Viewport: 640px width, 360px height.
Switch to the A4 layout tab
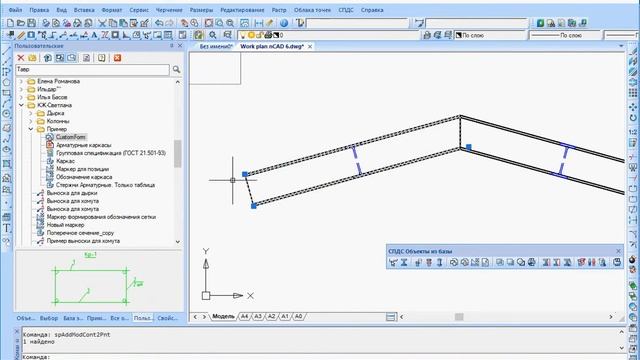(x=244, y=316)
